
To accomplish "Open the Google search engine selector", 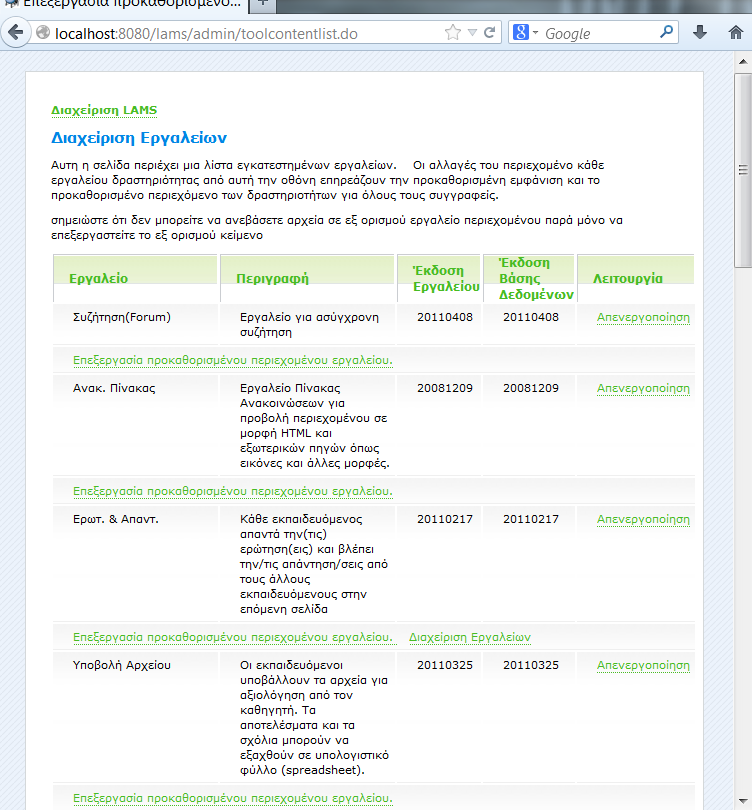I will [x=525, y=33].
